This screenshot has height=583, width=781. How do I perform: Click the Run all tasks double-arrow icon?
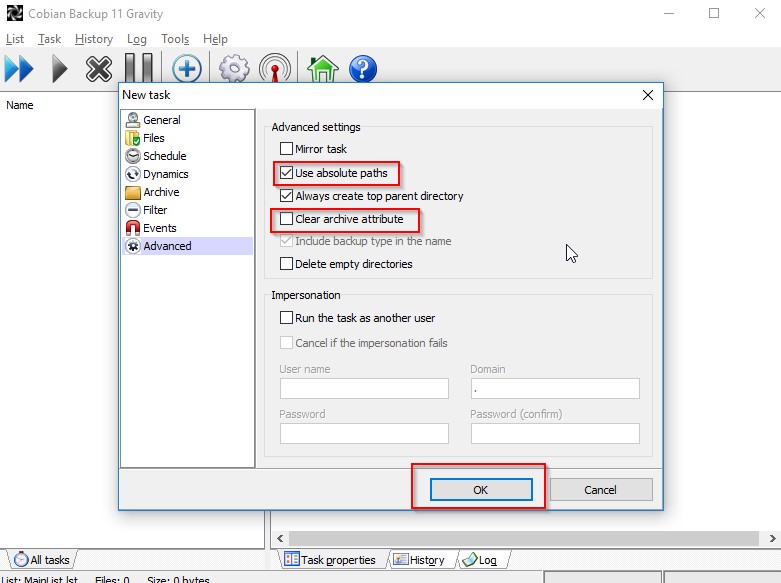pyautogui.click(x=18, y=69)
